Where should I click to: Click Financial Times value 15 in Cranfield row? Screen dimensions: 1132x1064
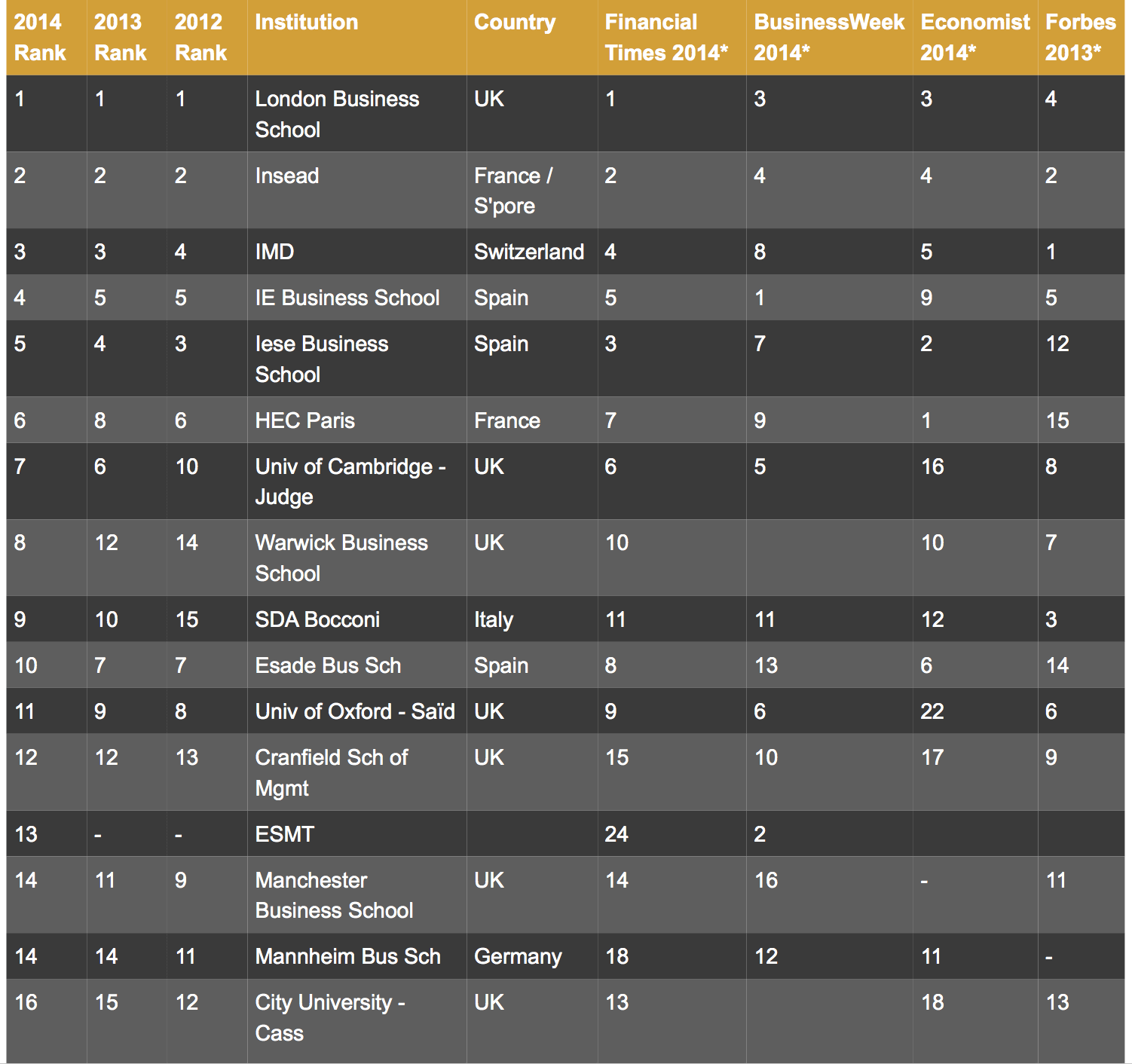click(672, 772)
